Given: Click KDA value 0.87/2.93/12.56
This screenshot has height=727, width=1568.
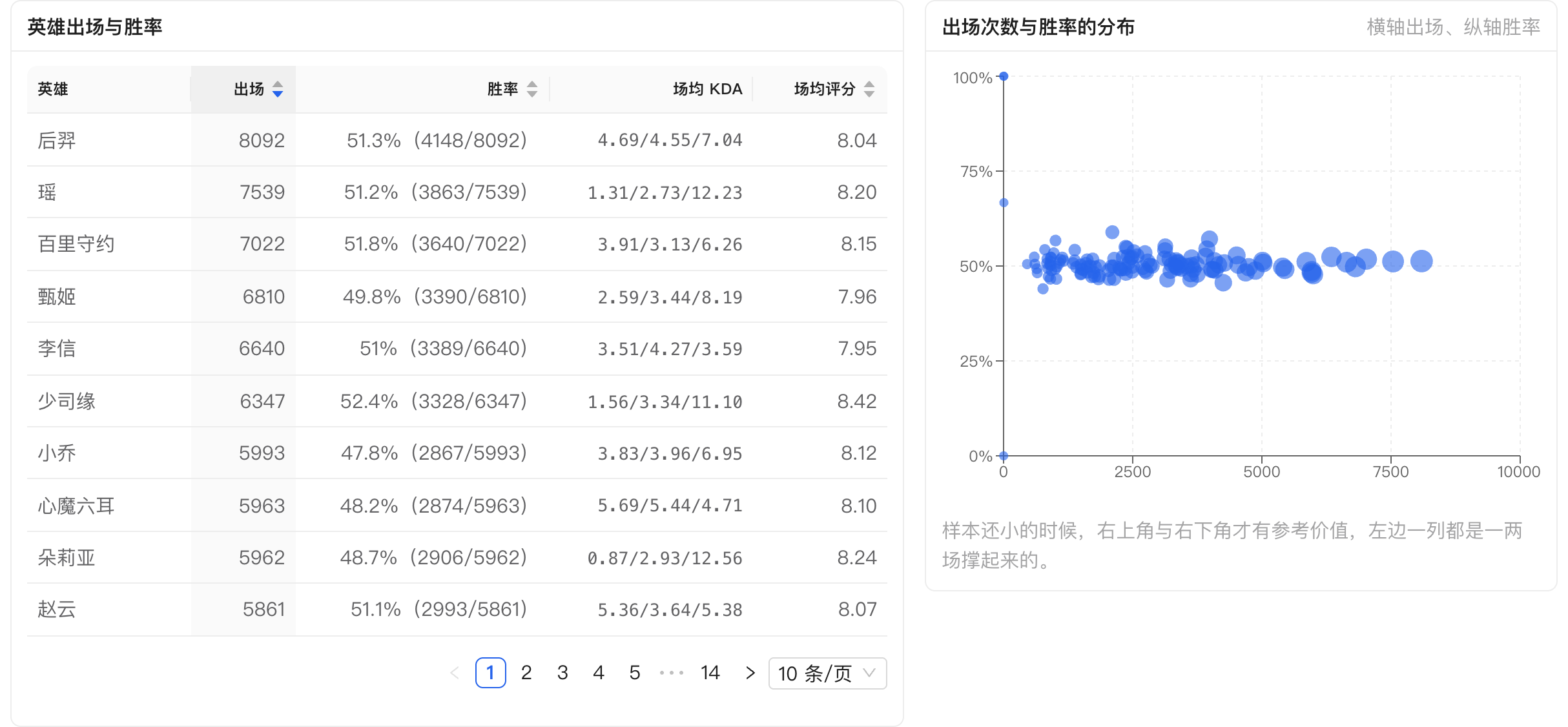Looking at the screenshot, I should [665, 558].
